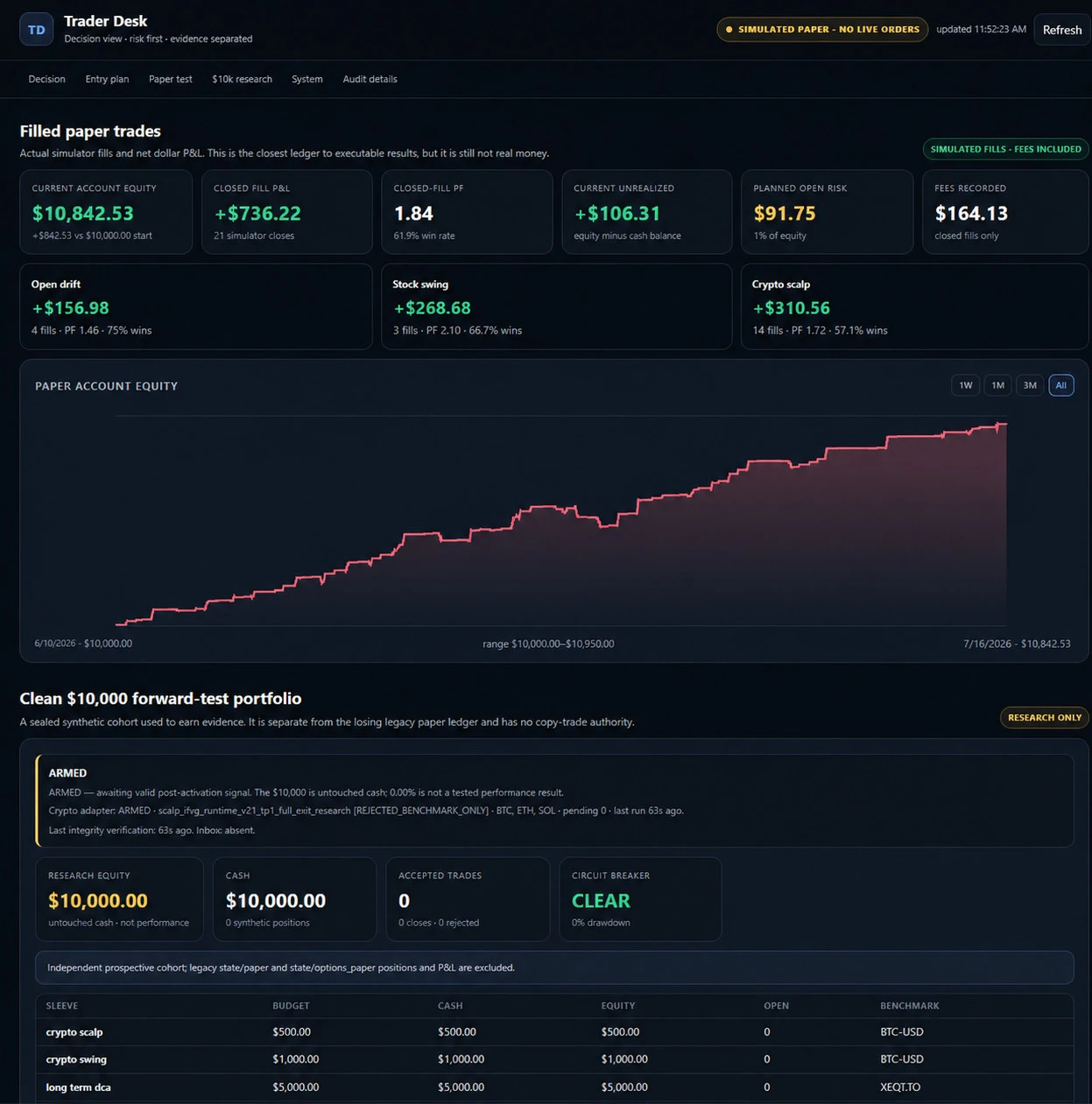This screenshot has width=1092, height=1104.
Task: Click the $5,000.00 budget cell for long term dca
Action: tap(295, 1087)
